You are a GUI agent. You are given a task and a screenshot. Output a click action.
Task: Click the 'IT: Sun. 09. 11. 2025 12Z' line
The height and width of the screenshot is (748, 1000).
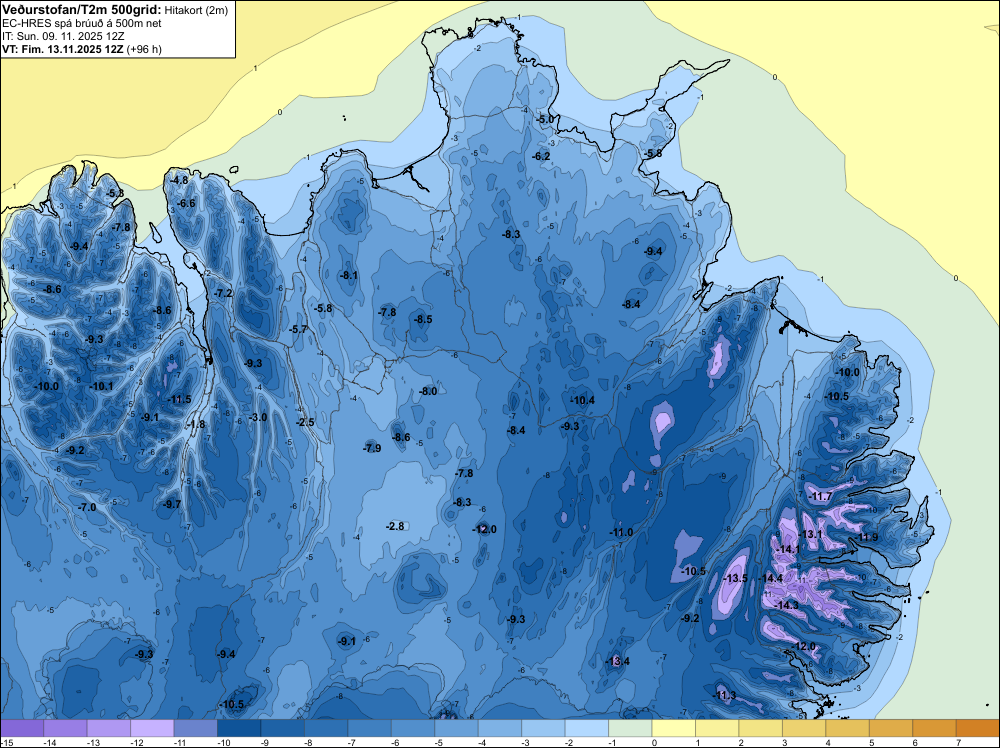63,36
